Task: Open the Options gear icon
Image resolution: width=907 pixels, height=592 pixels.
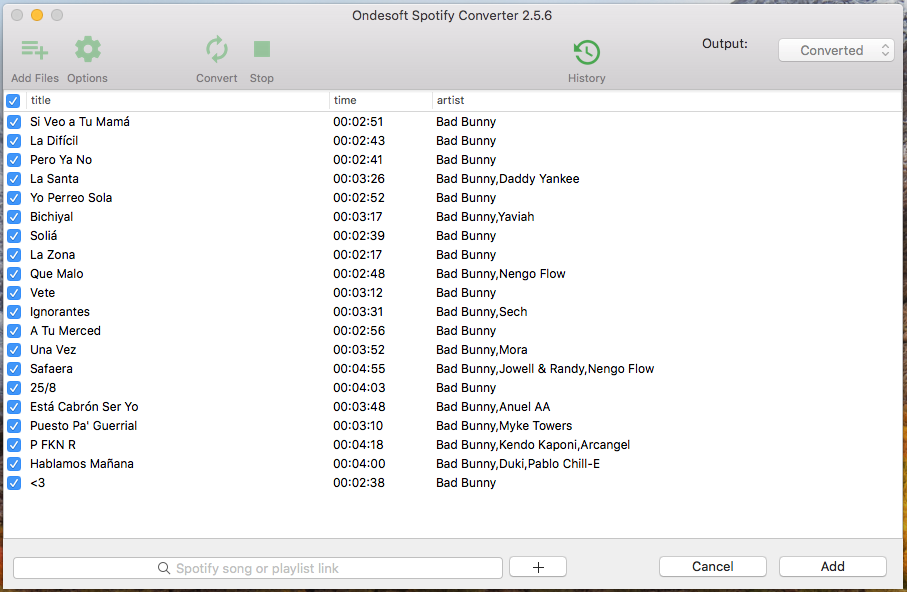Action: 87,50
